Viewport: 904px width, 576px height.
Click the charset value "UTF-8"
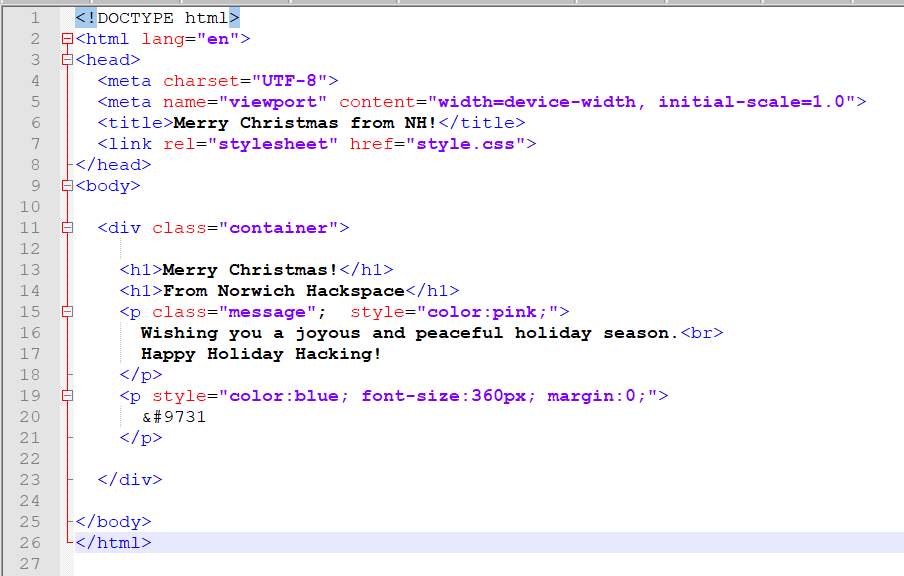(x=289, y=81)
